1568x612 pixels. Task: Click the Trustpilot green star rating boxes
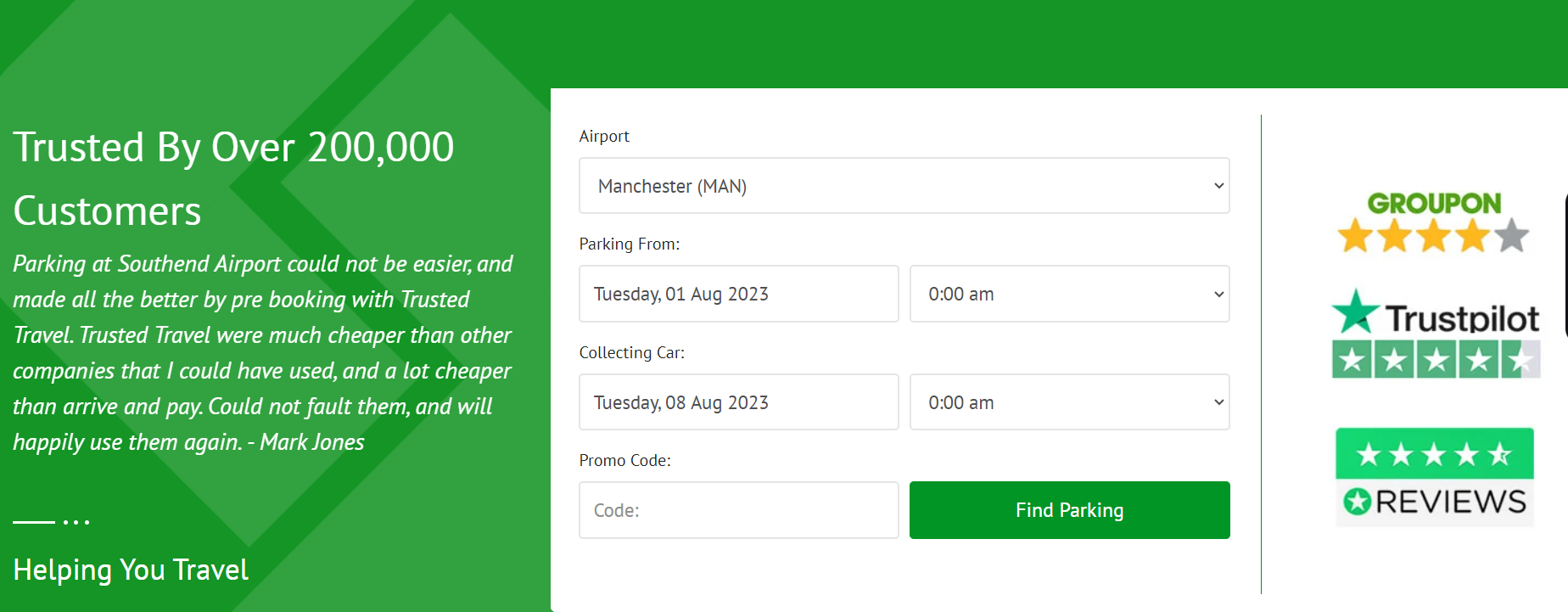[1436, 360]
